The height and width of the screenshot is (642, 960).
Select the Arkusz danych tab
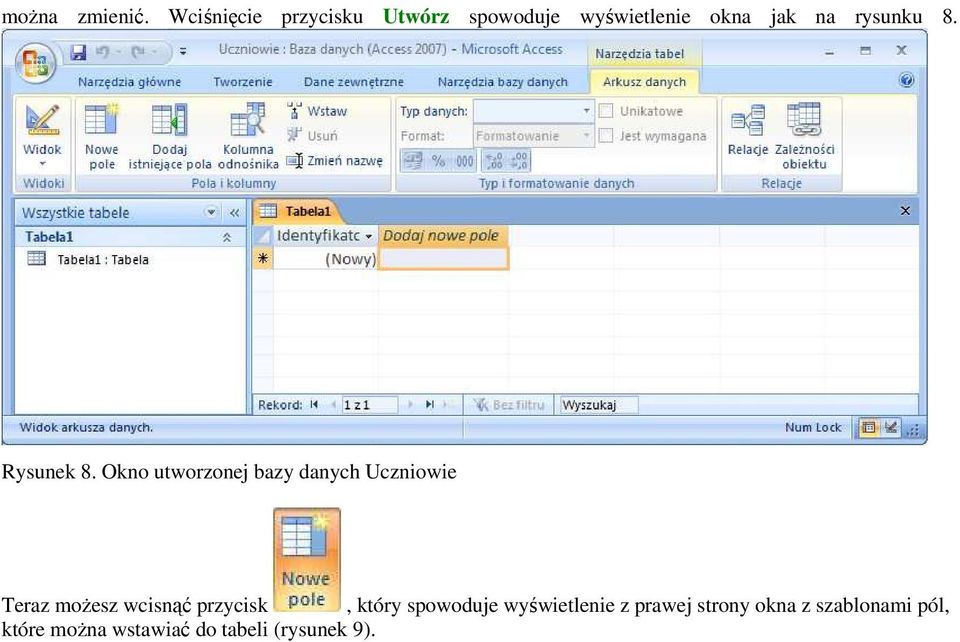(x=644, y=82)
